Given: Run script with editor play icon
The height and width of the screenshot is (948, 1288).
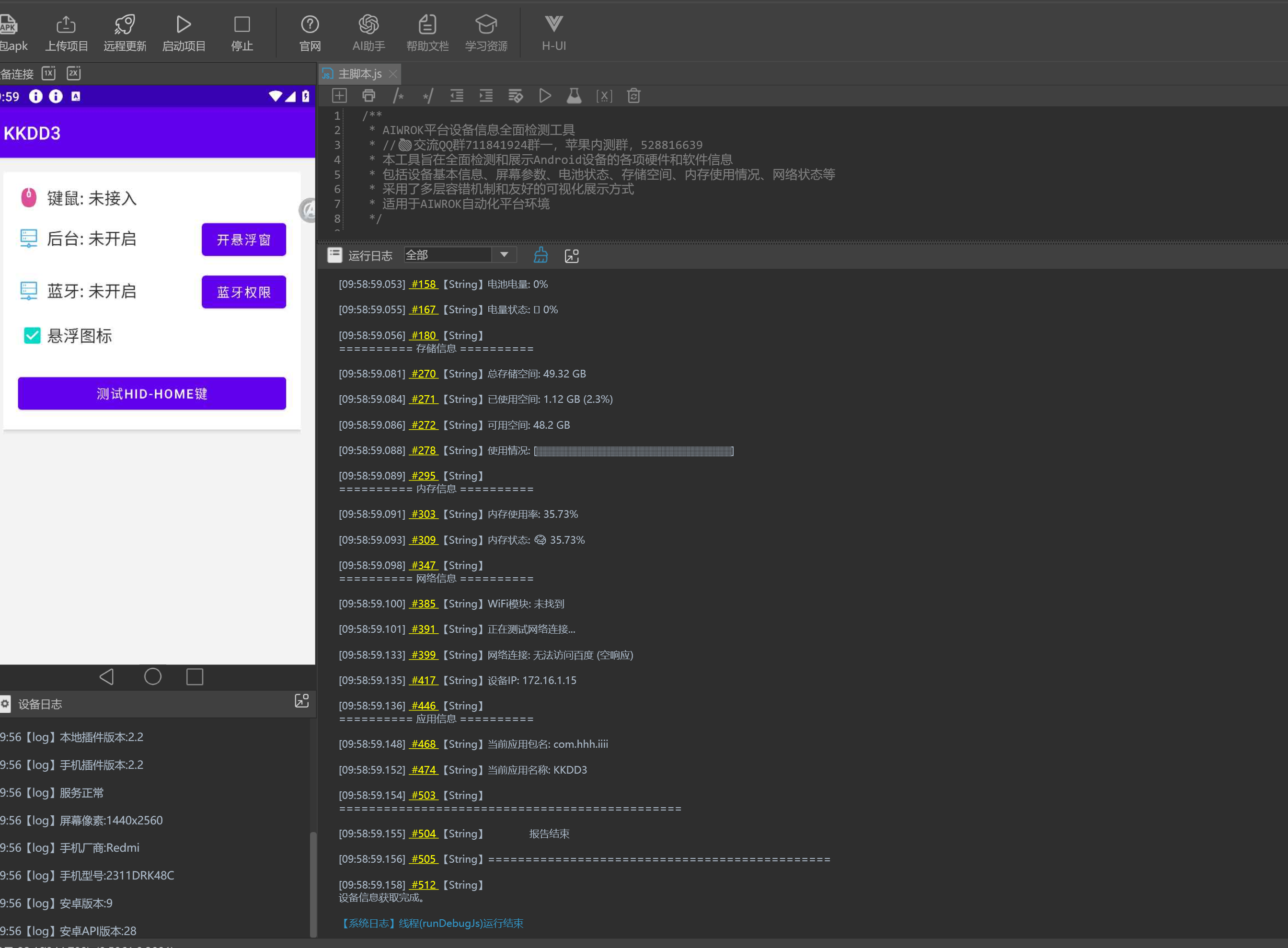Looking at the screenshot, I should (545, 96).
